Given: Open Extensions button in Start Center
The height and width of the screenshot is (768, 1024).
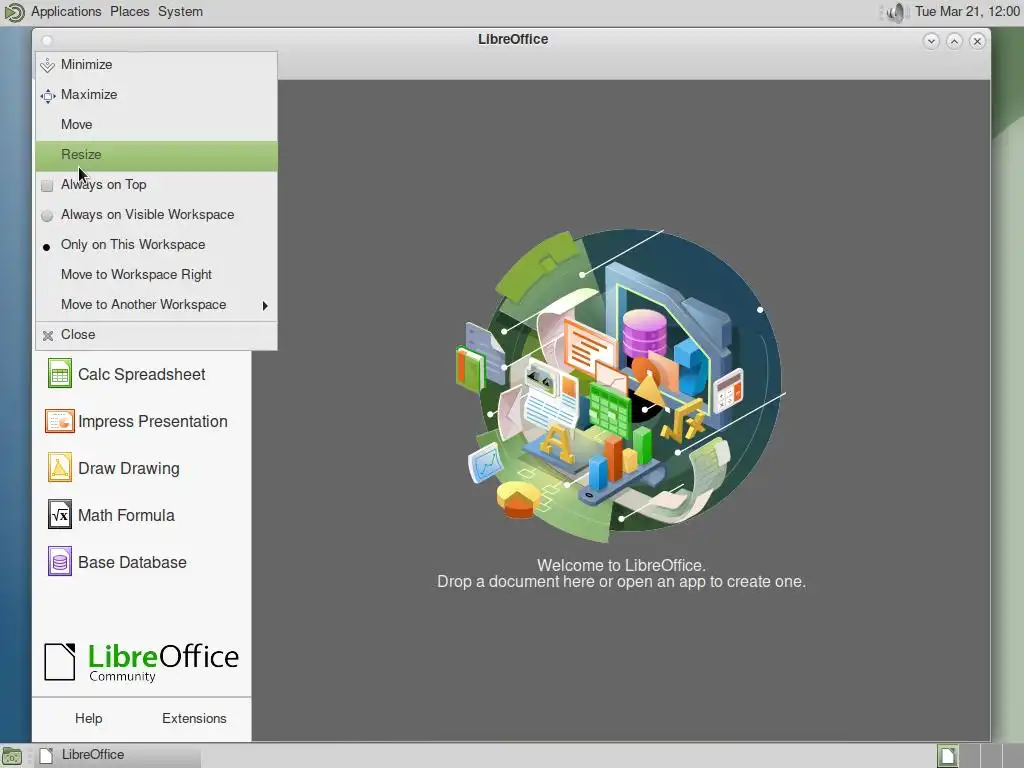Looking at the screenshot, I should pyautogui.click(x=194, y=718).
